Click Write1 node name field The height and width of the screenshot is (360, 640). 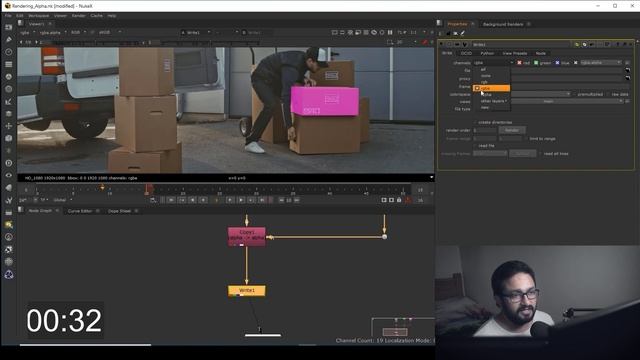point(522,44)
